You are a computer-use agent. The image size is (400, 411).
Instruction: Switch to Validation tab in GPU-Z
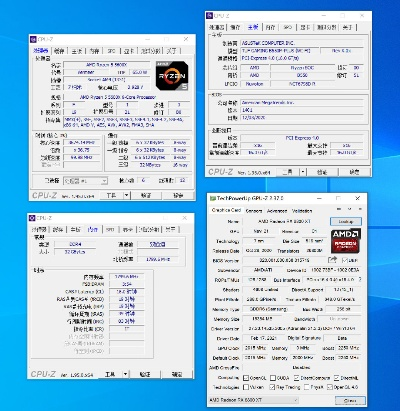[x=302, y=211]
